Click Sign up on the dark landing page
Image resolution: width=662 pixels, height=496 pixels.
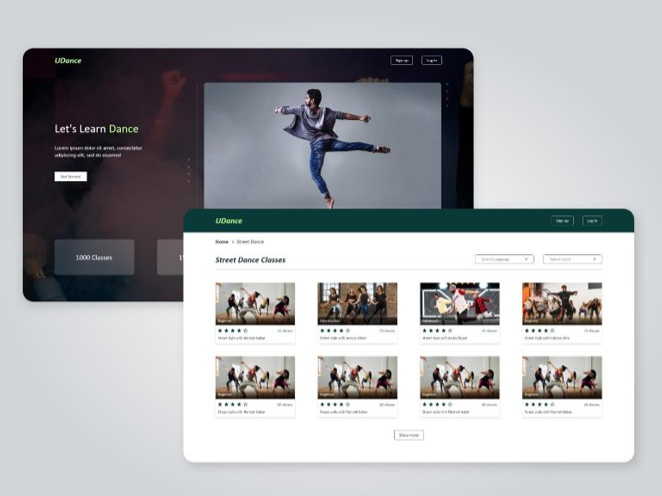[401, 60]
